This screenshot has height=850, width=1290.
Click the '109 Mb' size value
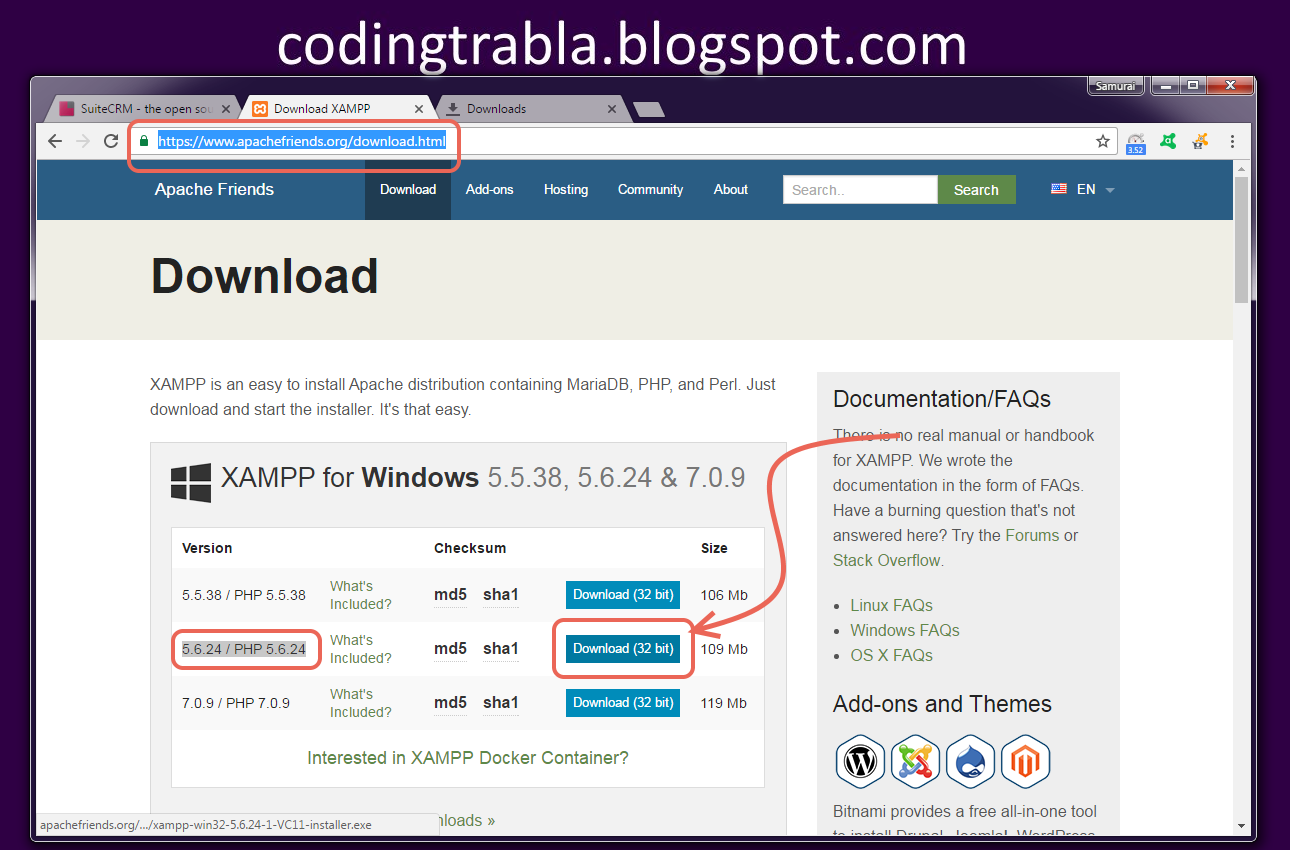coord(724,649)
